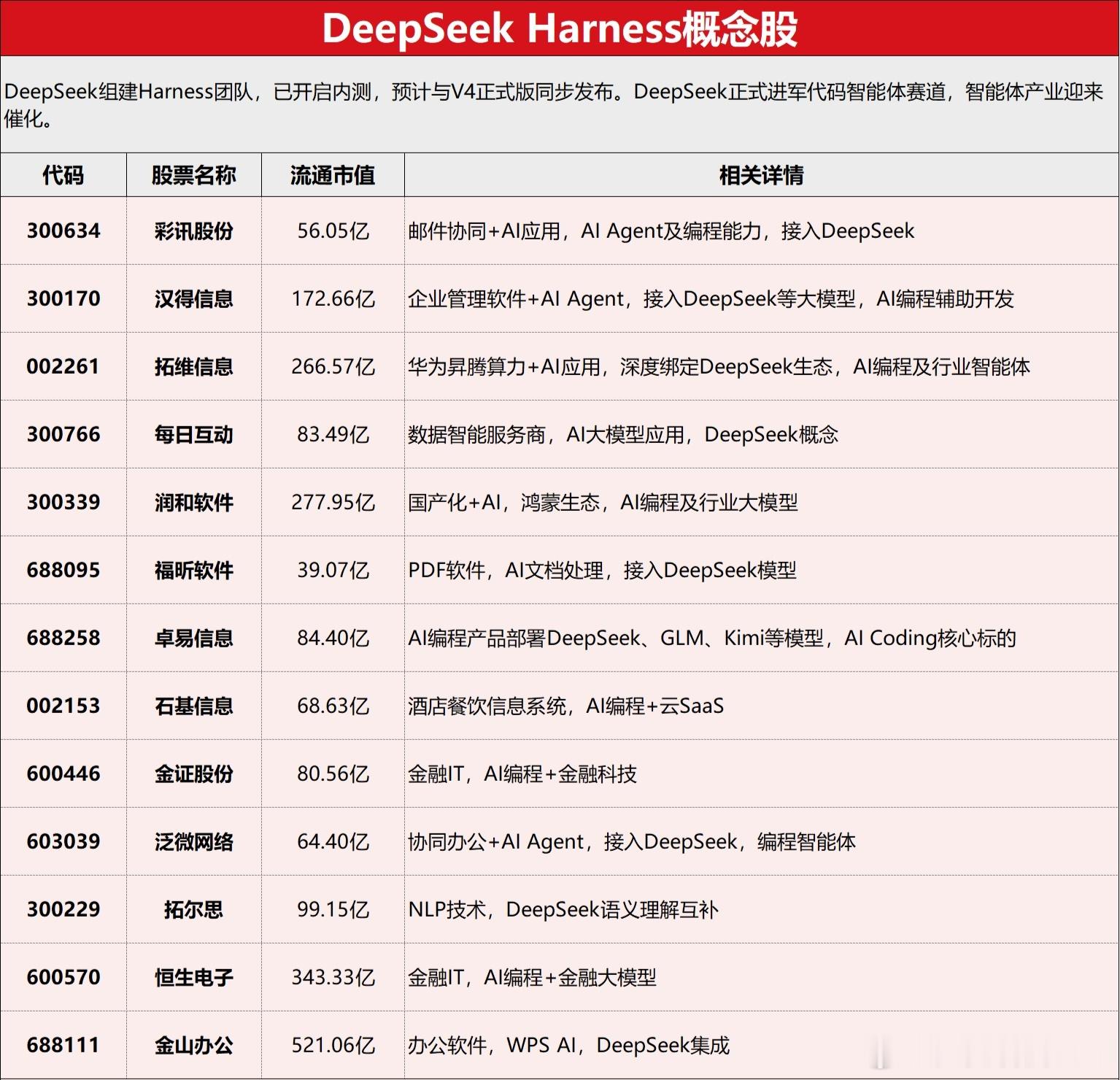Click stock name "彩讯股份"
Screen dimensions: 1120x1080
coord(194,231)
